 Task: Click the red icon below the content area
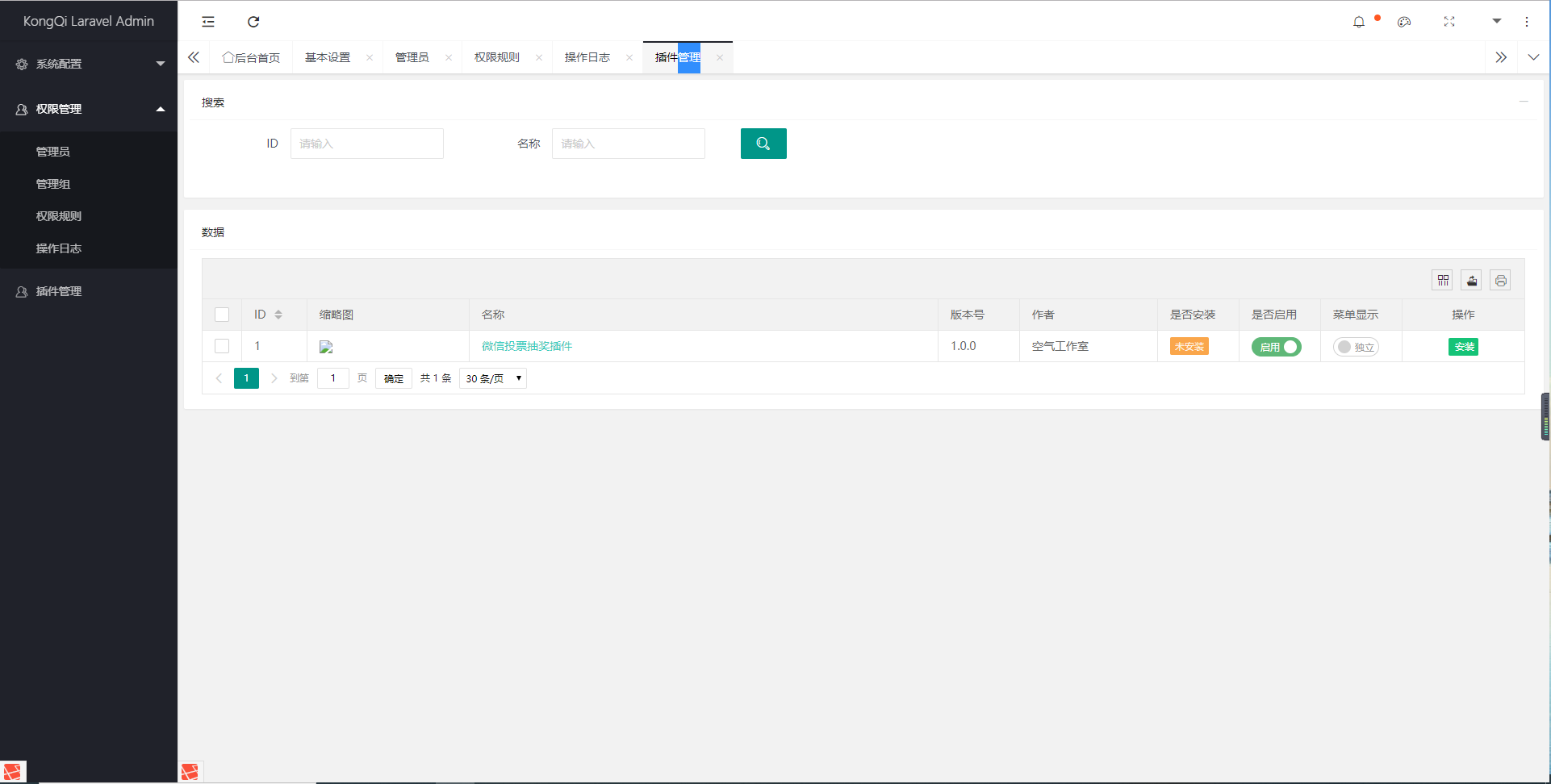click(x=190, y=773)
